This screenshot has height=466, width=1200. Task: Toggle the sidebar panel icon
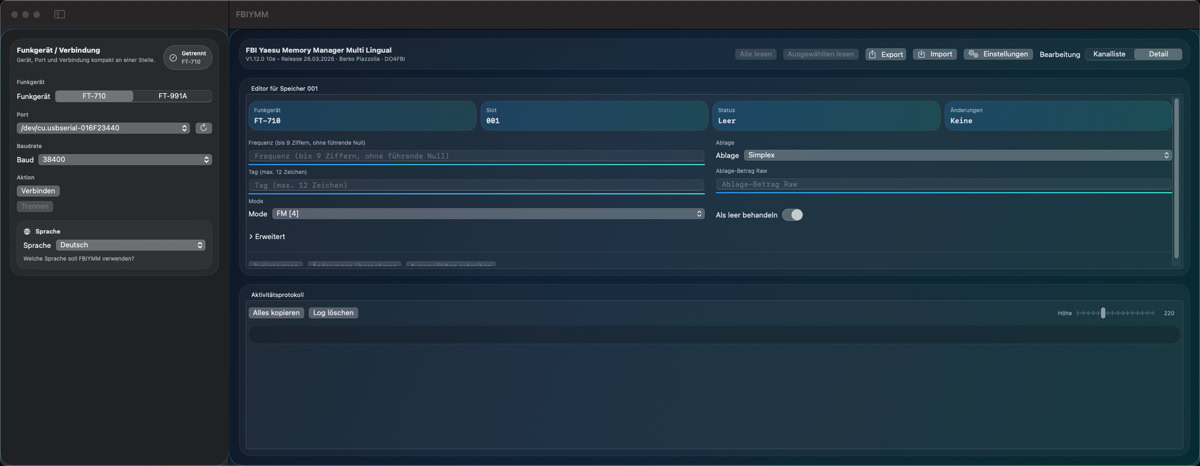(59, 14)
